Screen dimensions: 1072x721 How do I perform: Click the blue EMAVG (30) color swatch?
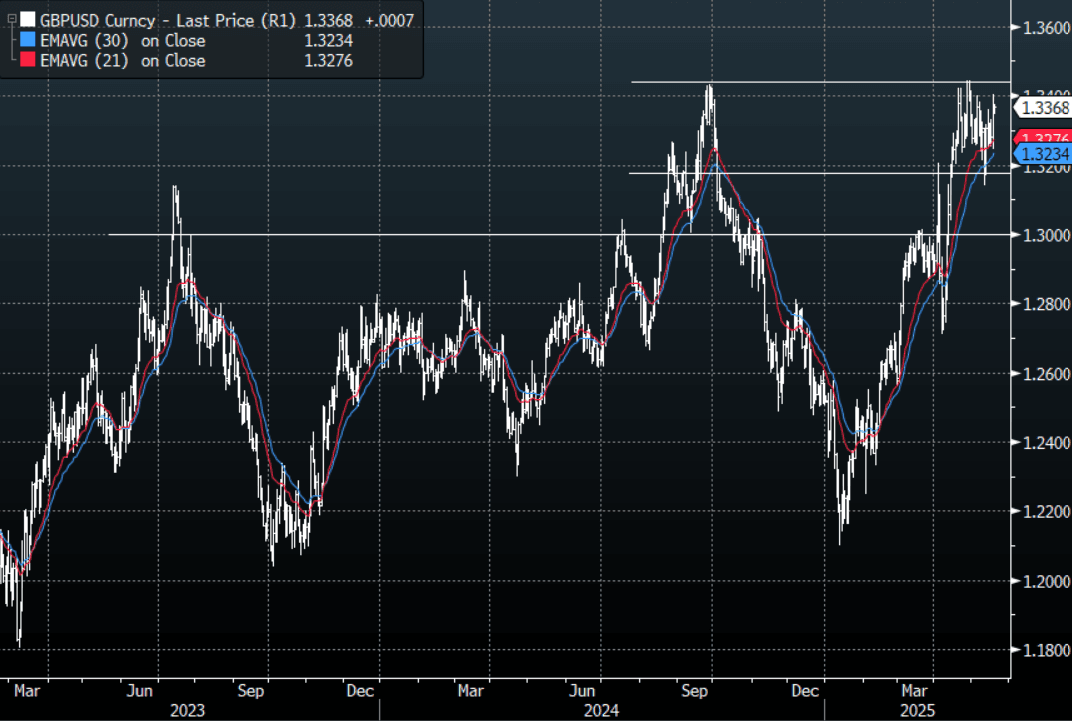coord(28,41)
